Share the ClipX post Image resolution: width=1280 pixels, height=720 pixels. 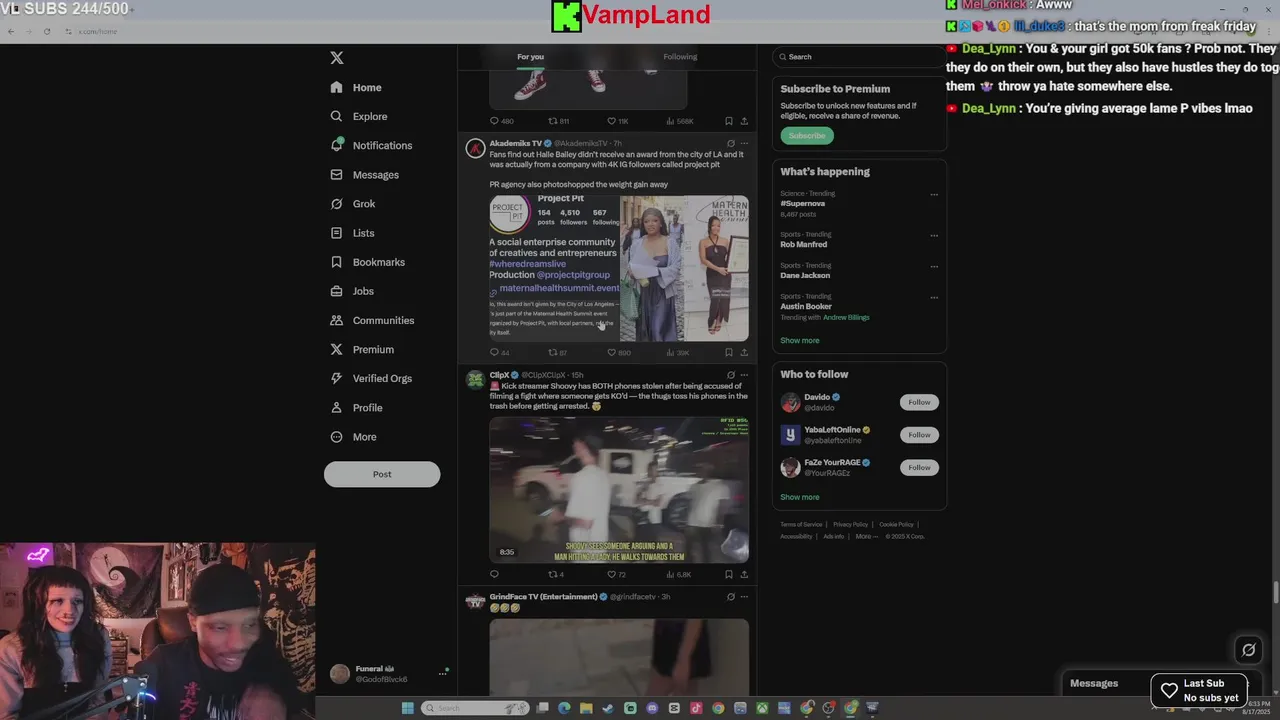coord(743,574)
